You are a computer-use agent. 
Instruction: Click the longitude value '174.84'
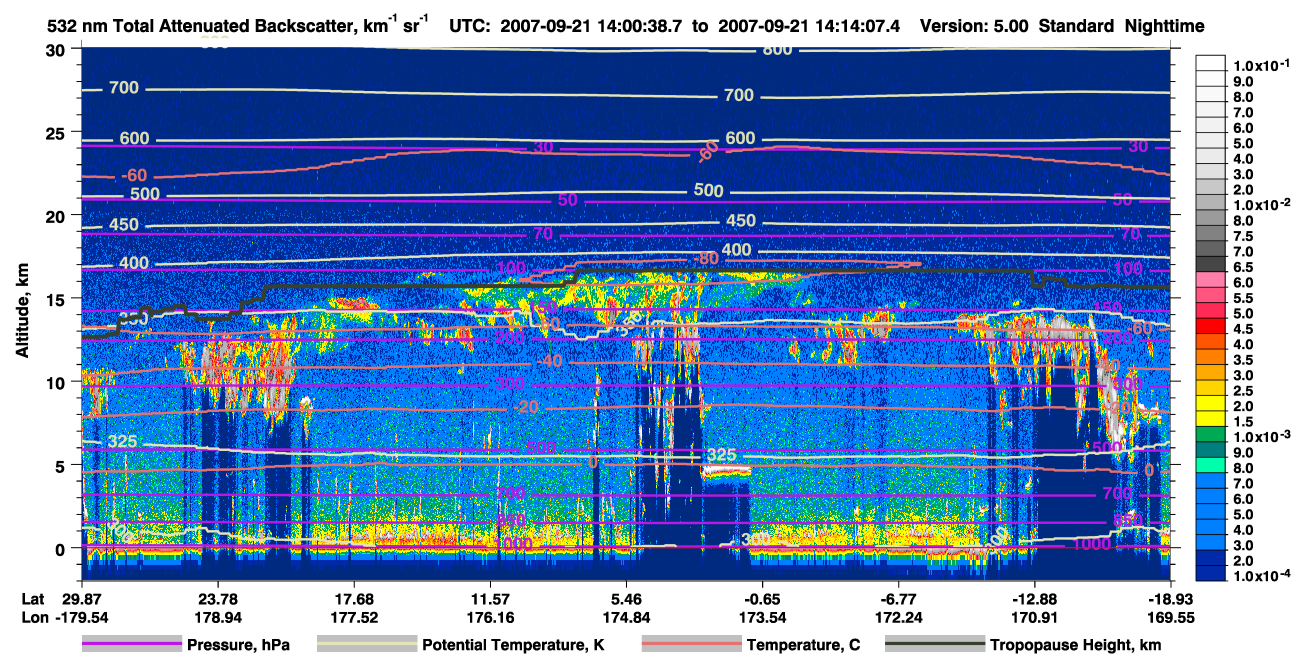tap(627, 617)
